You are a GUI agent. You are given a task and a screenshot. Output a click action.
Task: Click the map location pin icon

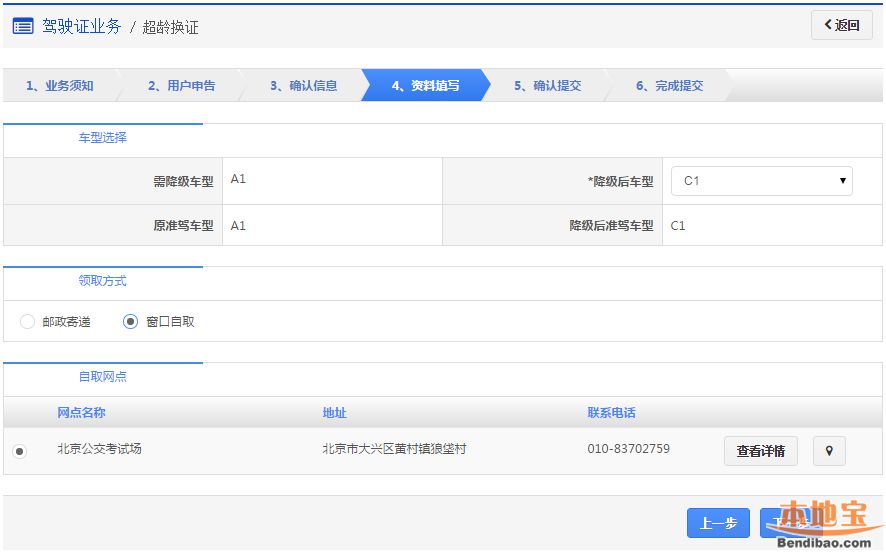click(829, 451)
